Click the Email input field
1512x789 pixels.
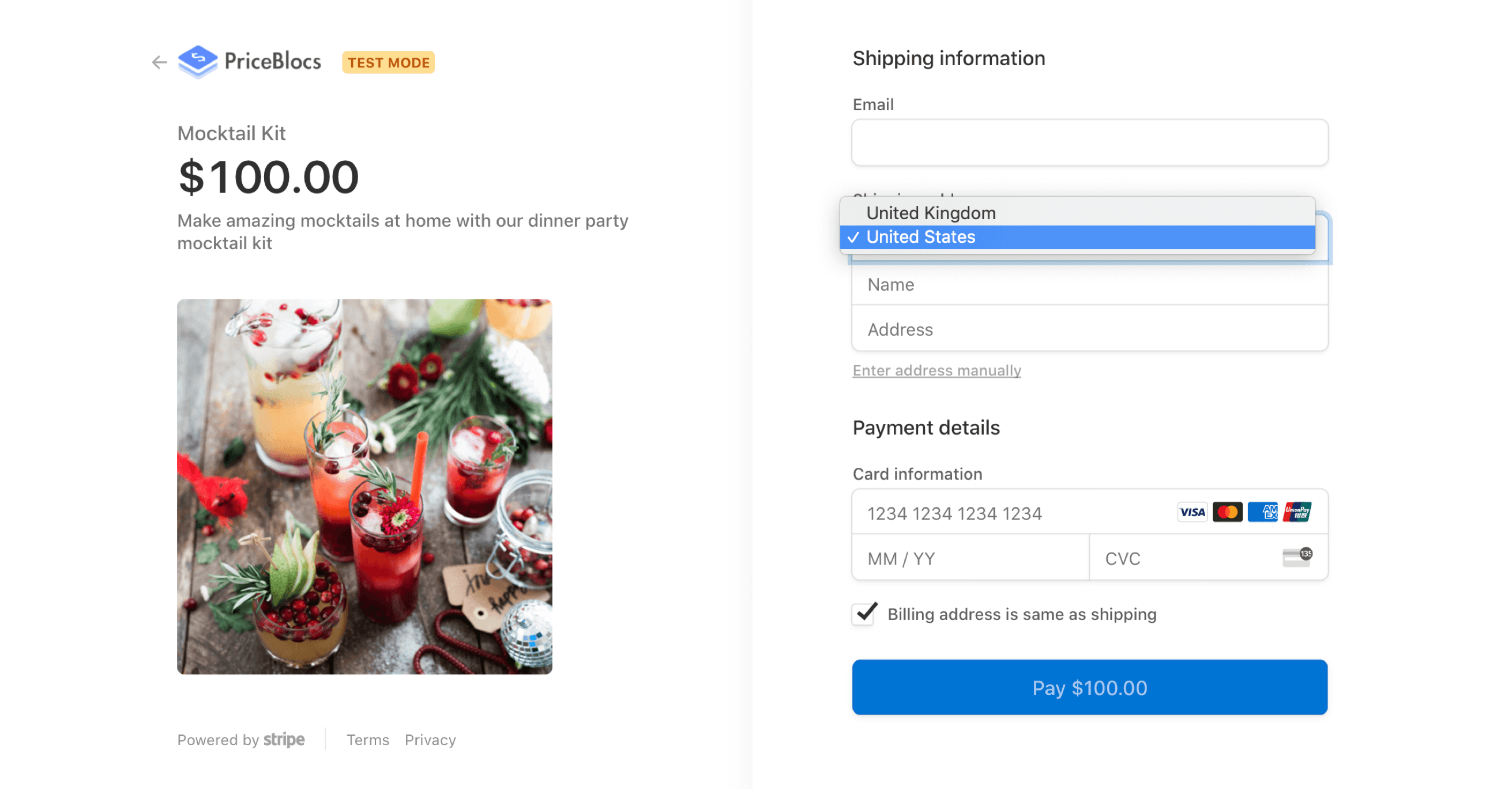click(1089, 142)
